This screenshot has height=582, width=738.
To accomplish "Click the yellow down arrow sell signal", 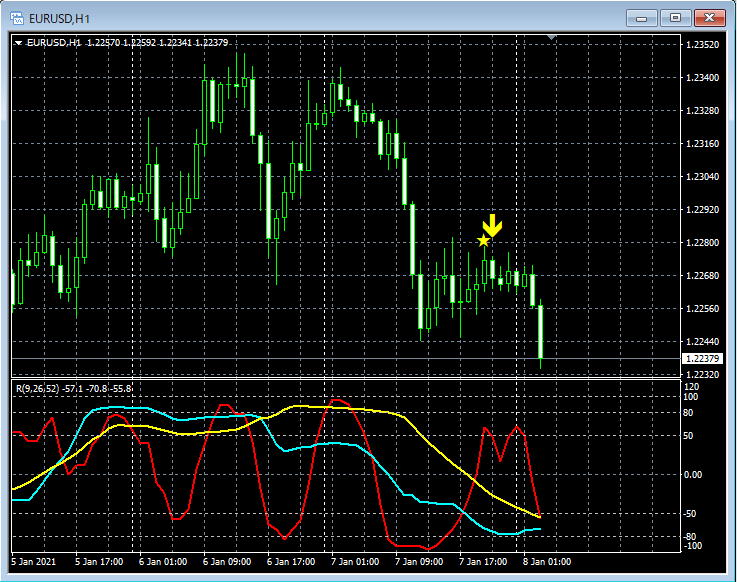I will pyautogui.click(x=492, y=225).
